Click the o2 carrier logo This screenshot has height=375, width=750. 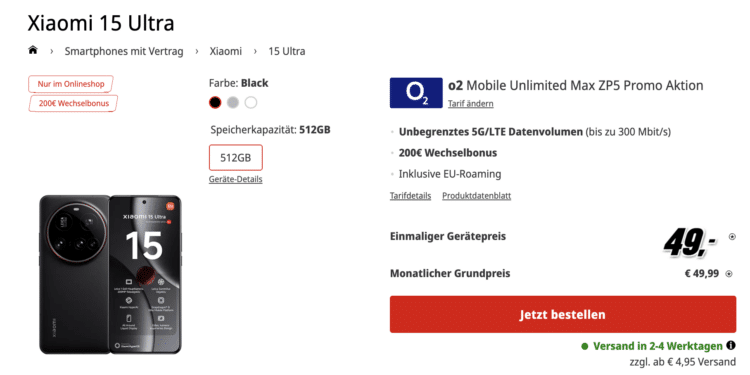[x=416, y=93]
